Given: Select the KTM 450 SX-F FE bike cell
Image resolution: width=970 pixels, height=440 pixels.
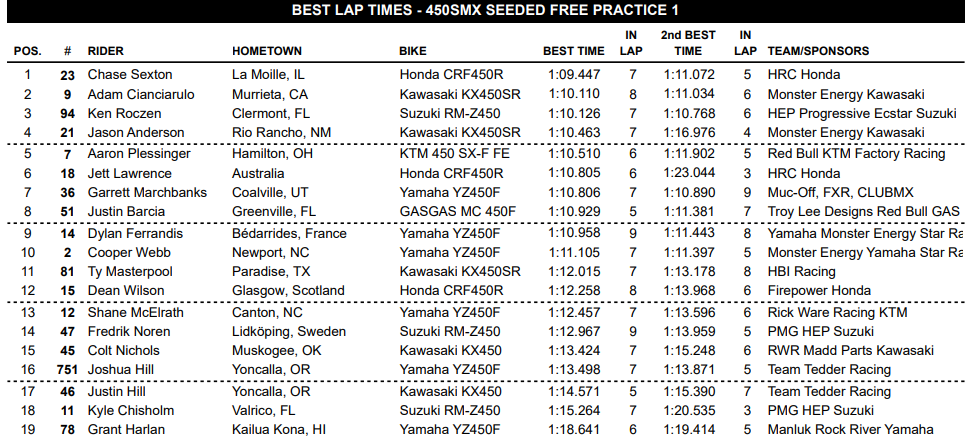Looking at the screenshot, I should (454, 154).
